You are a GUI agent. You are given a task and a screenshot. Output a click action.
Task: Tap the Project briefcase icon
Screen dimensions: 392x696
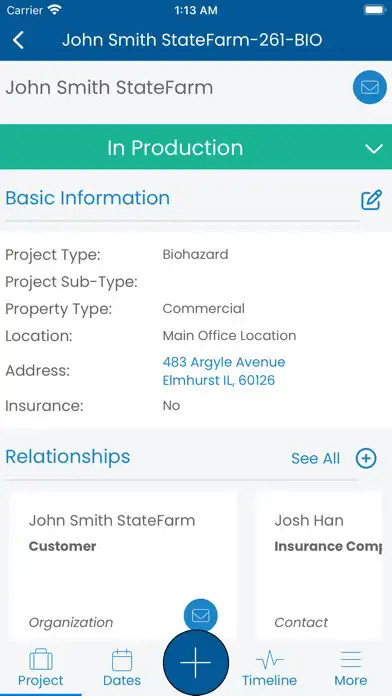(41, 660)
